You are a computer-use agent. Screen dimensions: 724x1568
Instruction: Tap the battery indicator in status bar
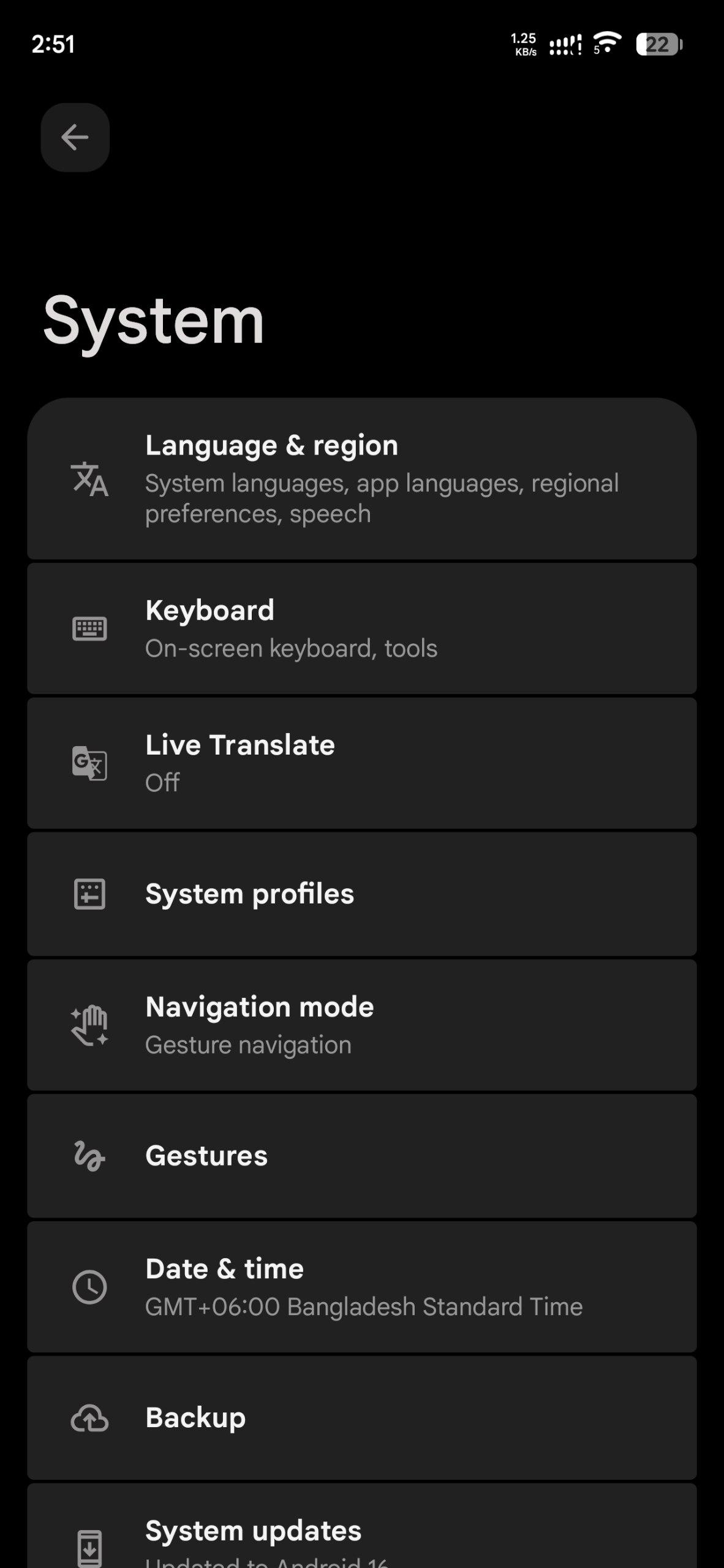[659, 45]
